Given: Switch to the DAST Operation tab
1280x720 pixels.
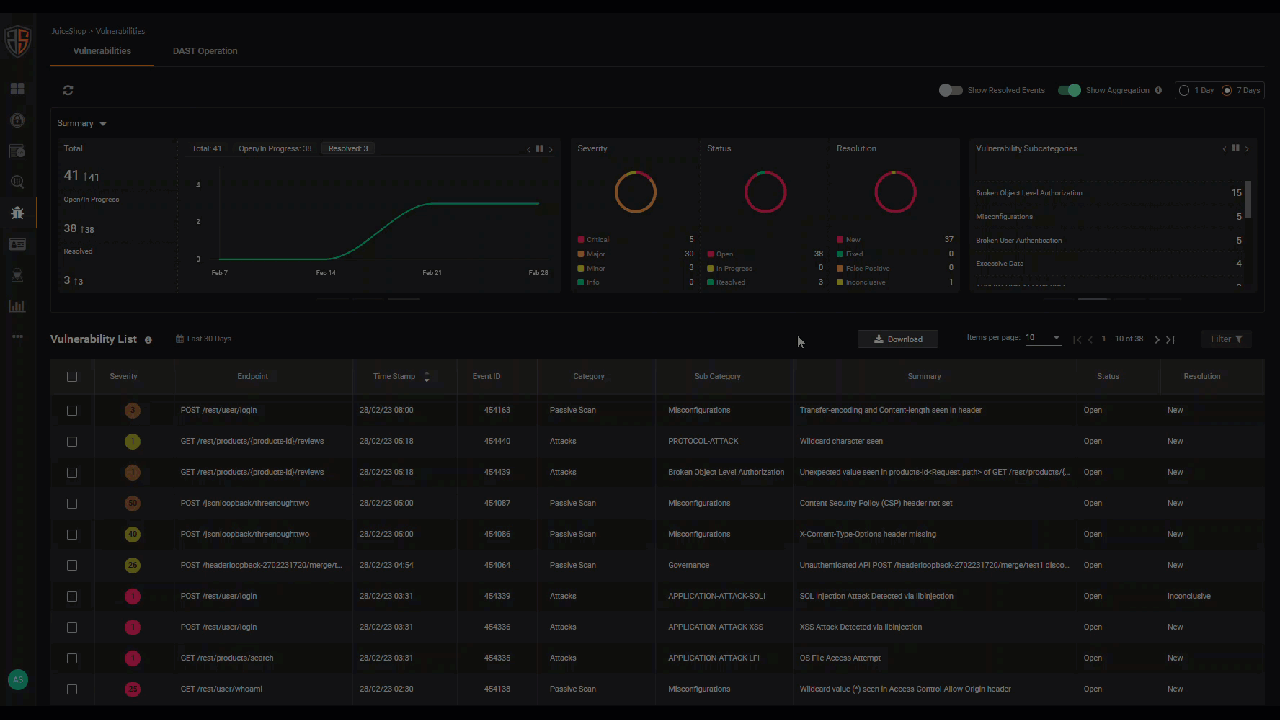Looking at the screenshot, I should [205, 51].
